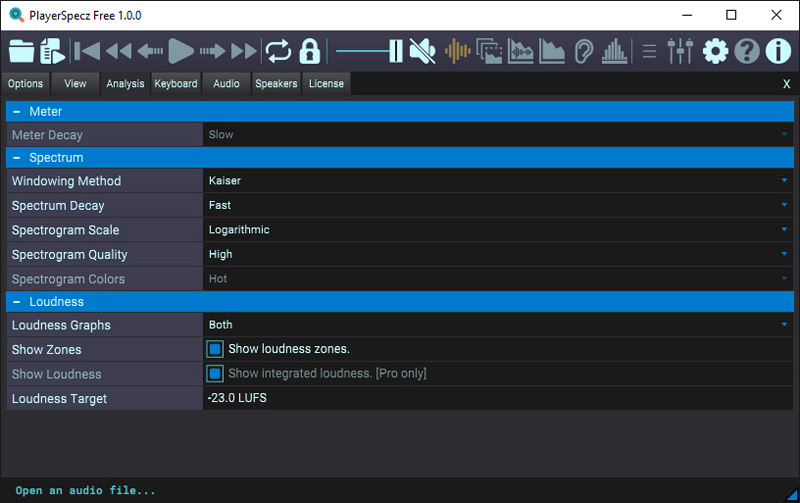The height and width of the screenshot is (503, 800).
Task: Click the Loudness Target value field
Action: [497, 398]
